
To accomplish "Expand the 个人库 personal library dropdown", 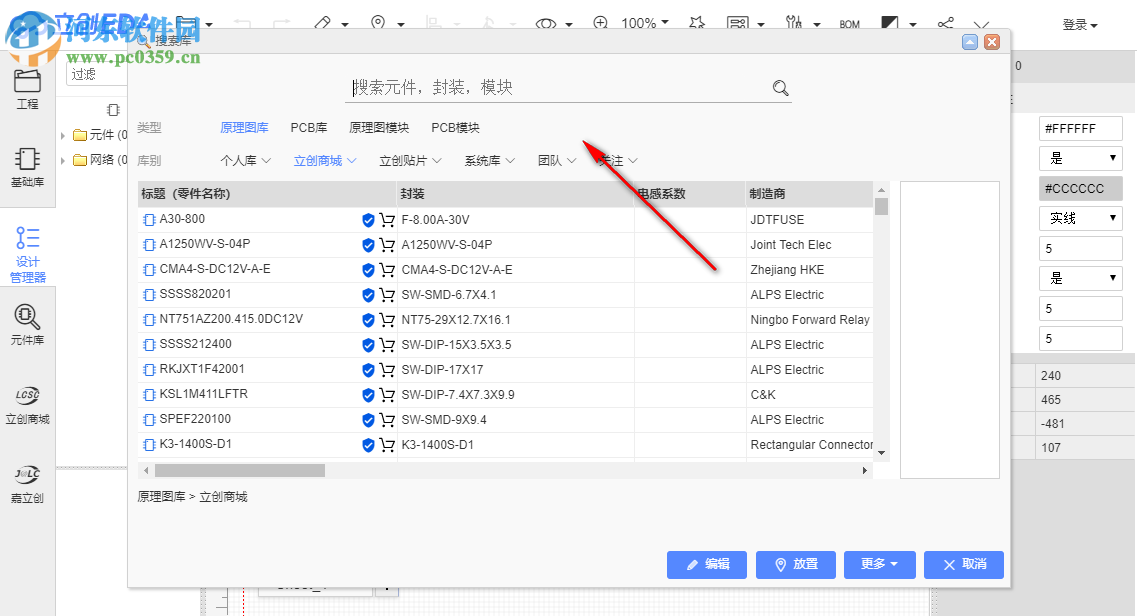I will point(245,161).
